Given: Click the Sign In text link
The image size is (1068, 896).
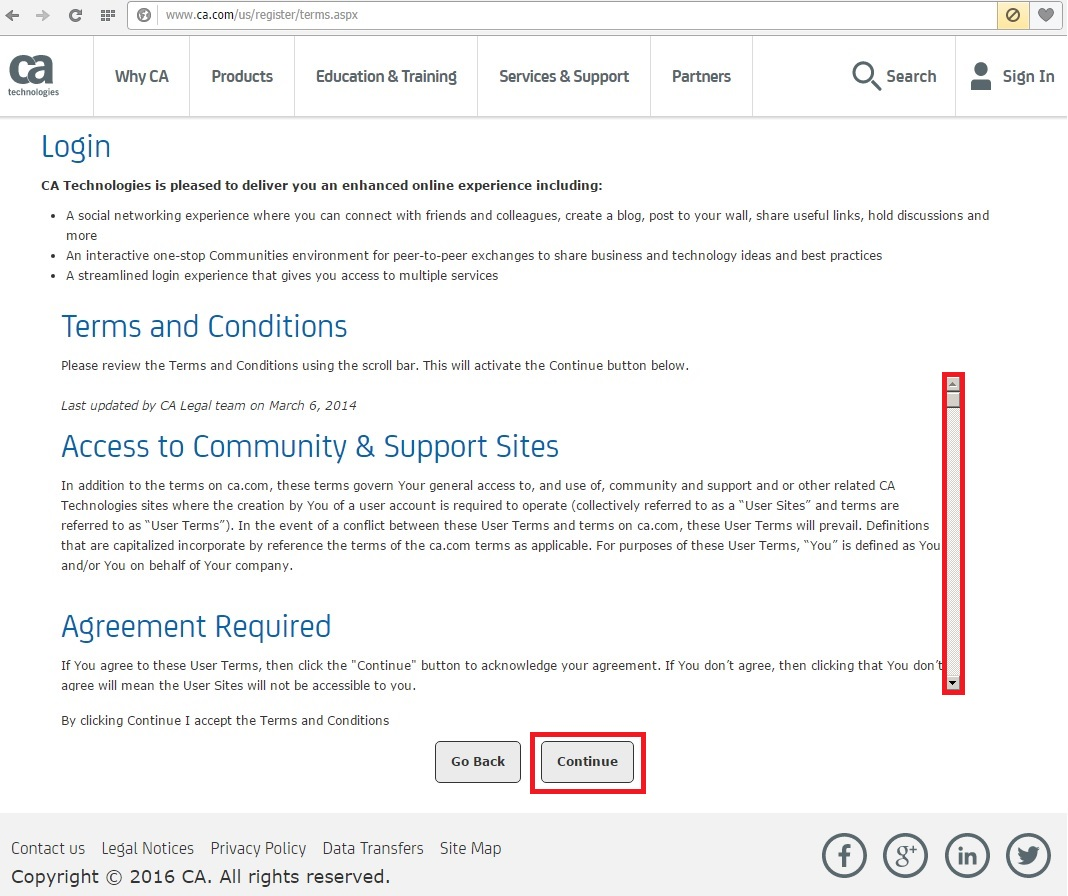Looking at the screenshot, I should [x=1028, y=76].
